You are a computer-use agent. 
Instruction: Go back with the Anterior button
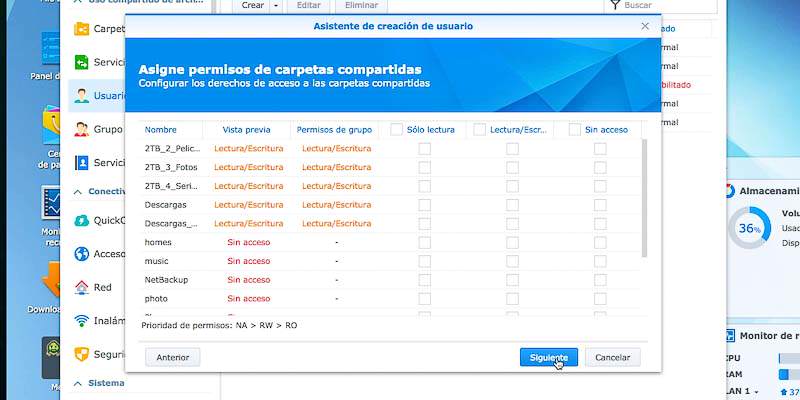(172, 357)
